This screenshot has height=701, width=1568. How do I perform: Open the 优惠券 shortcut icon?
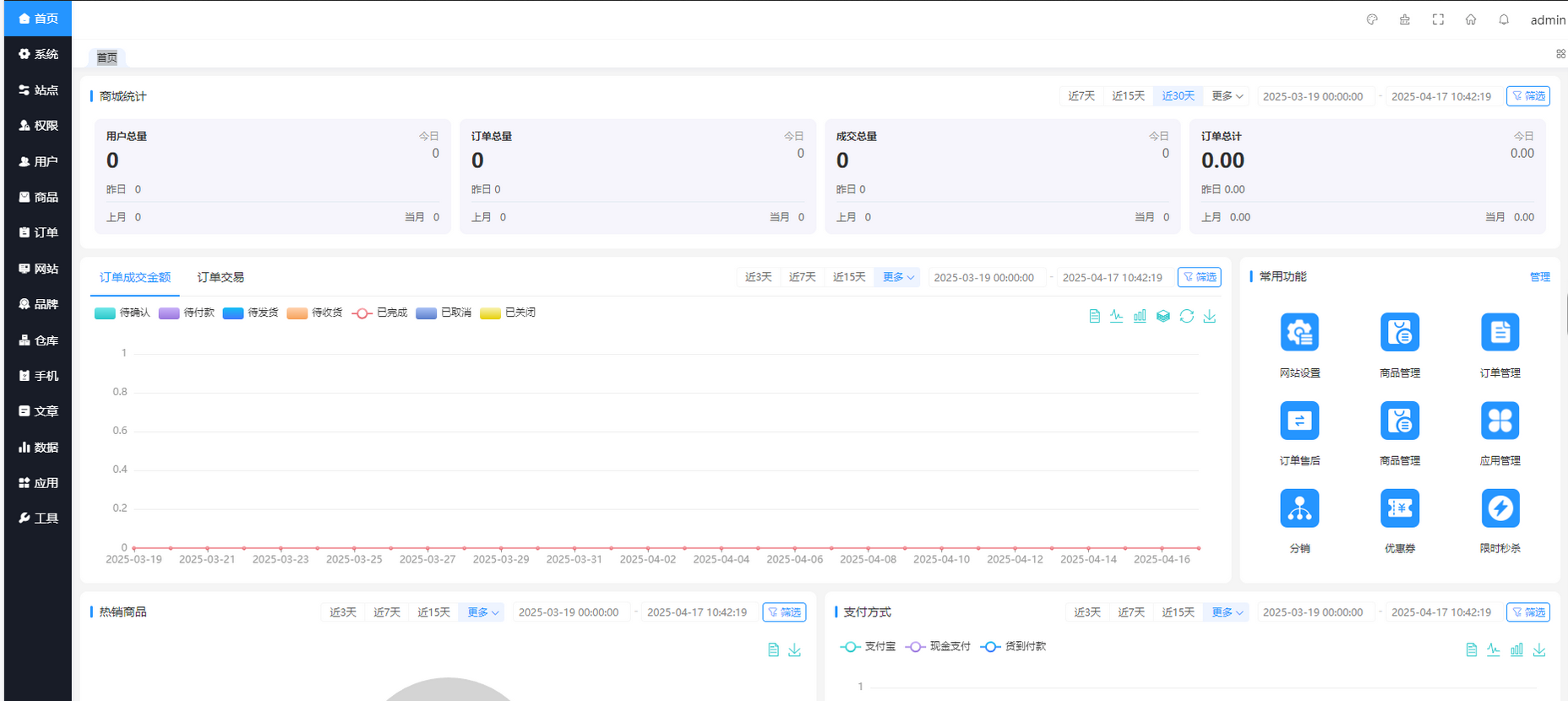point(1400,508)
